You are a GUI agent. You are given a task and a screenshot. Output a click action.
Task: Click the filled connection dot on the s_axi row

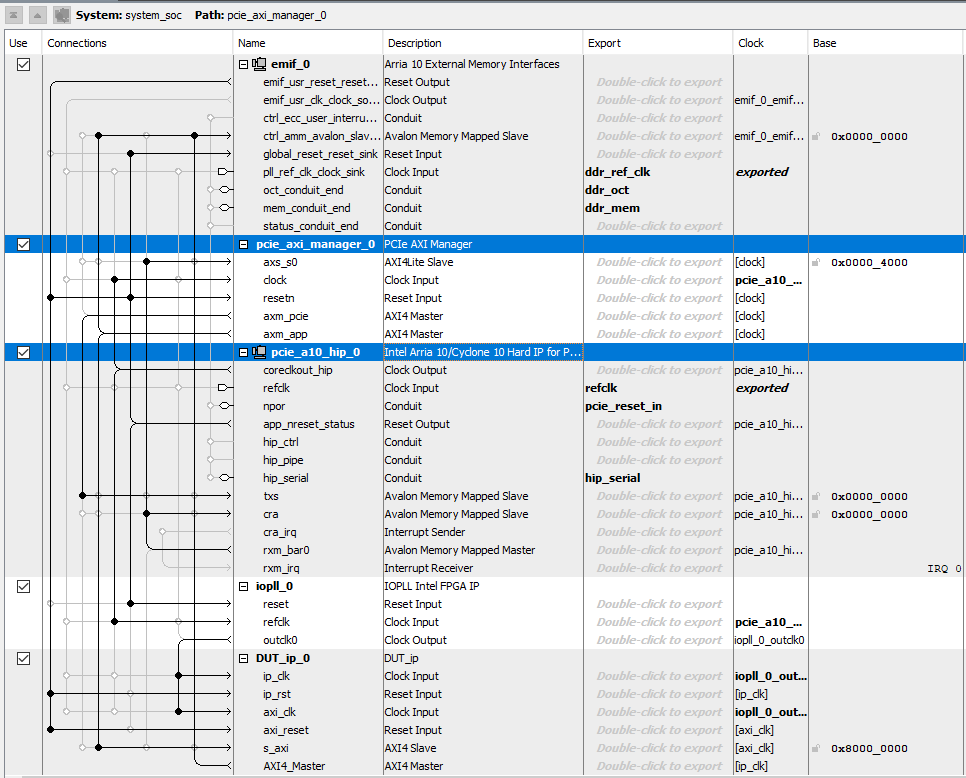pos(99,747)
